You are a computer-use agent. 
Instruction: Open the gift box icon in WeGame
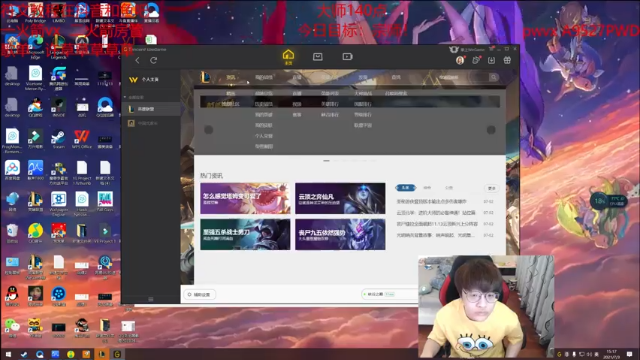[507, 60]
